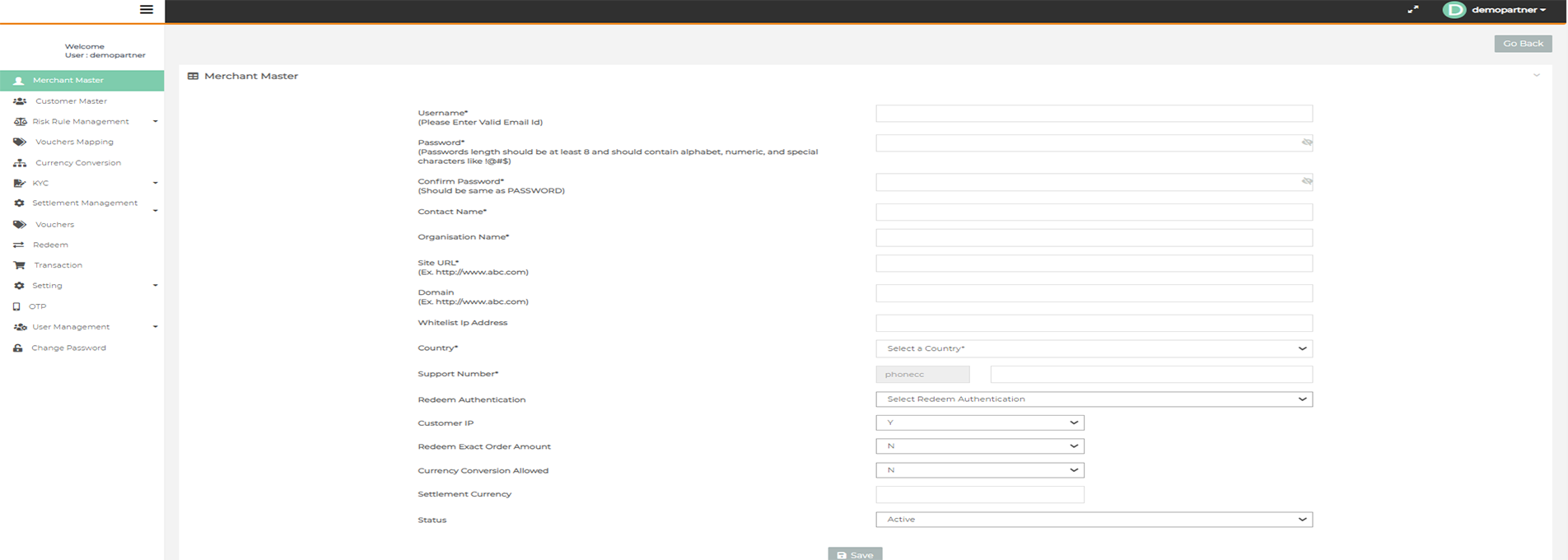
Task: Click the Username input field
Action: 1093,114
